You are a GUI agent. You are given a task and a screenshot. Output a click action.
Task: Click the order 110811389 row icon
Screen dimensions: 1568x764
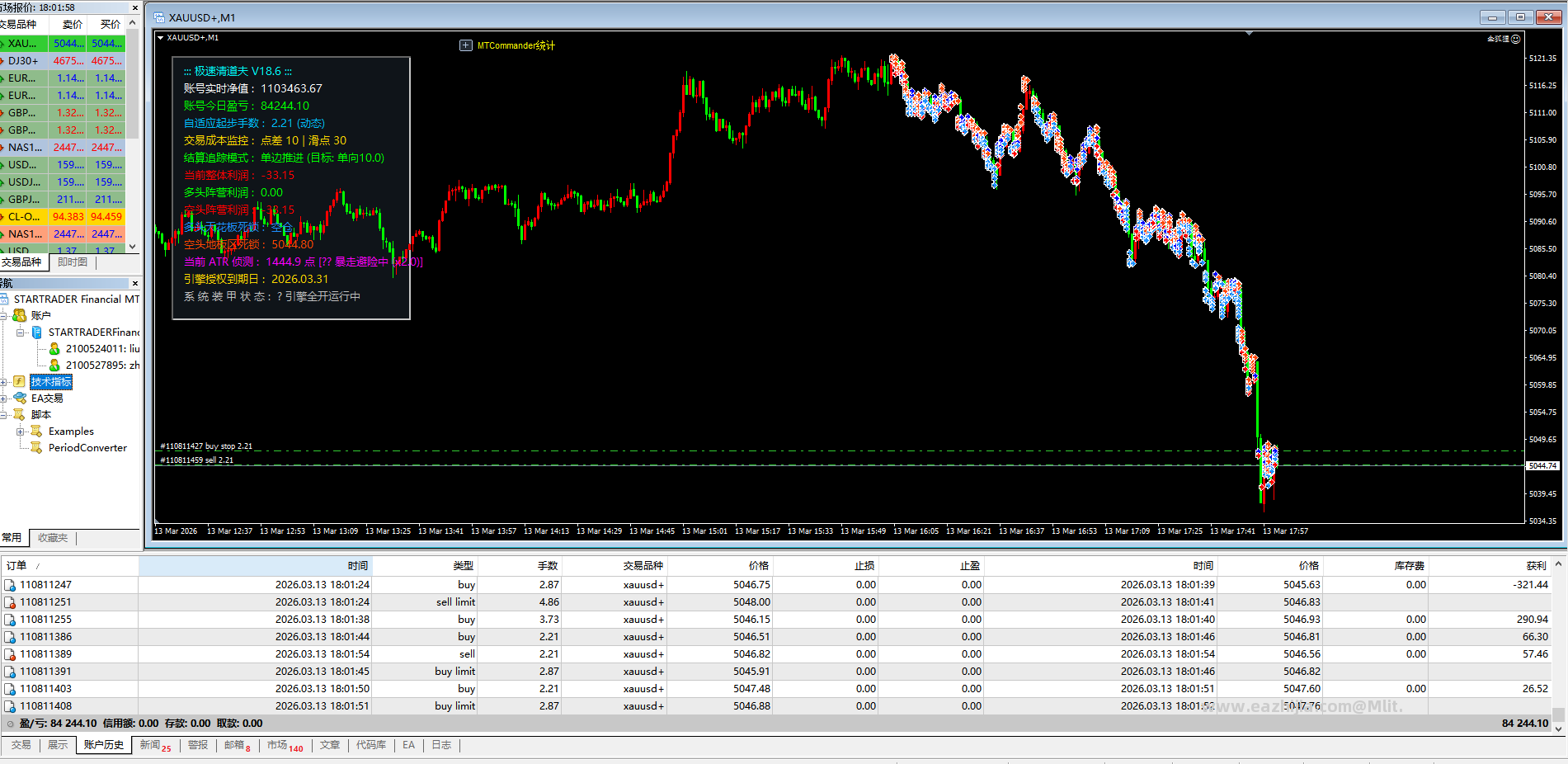coord(10,654)
